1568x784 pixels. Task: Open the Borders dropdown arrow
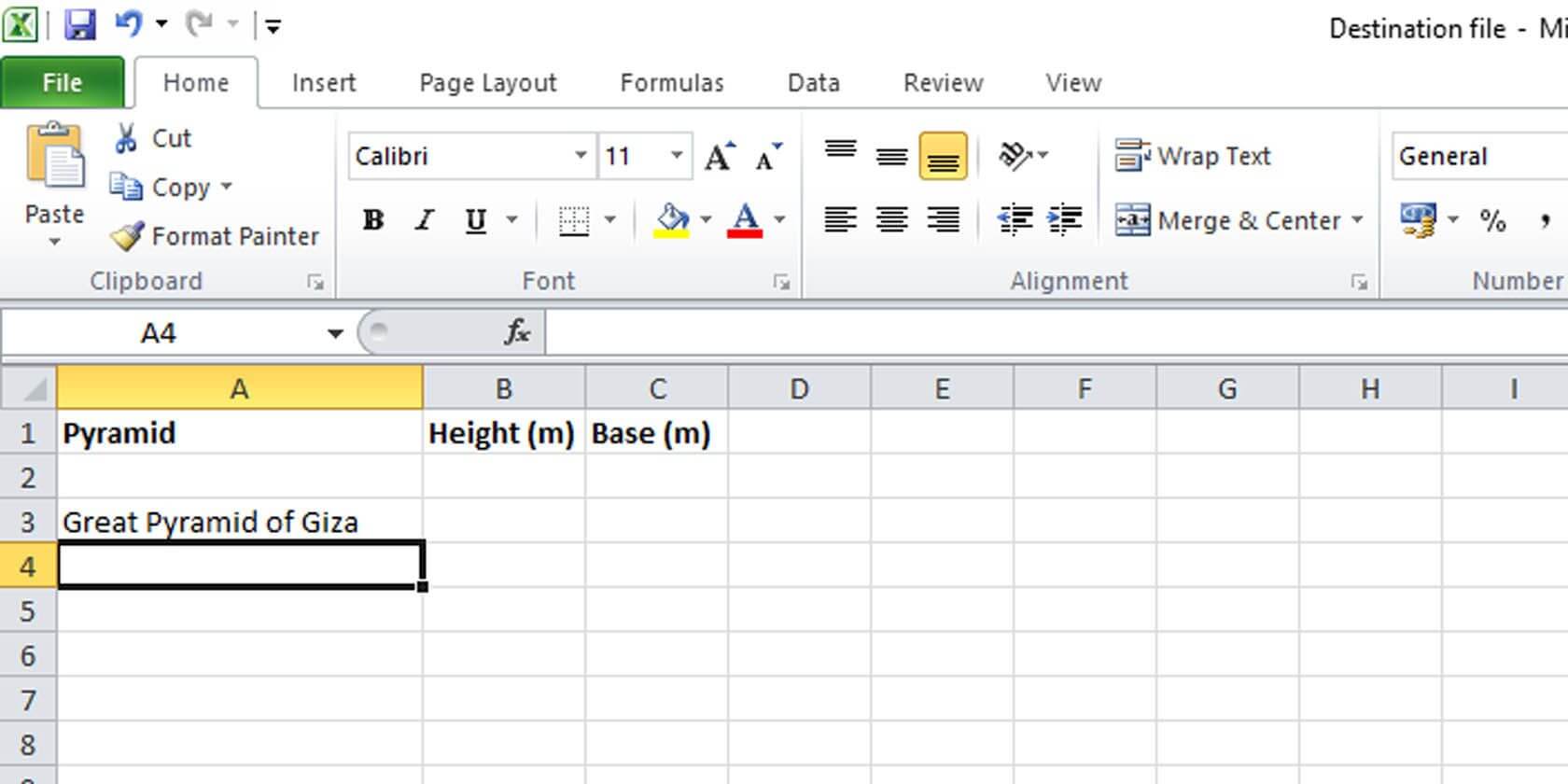point(610,220)
